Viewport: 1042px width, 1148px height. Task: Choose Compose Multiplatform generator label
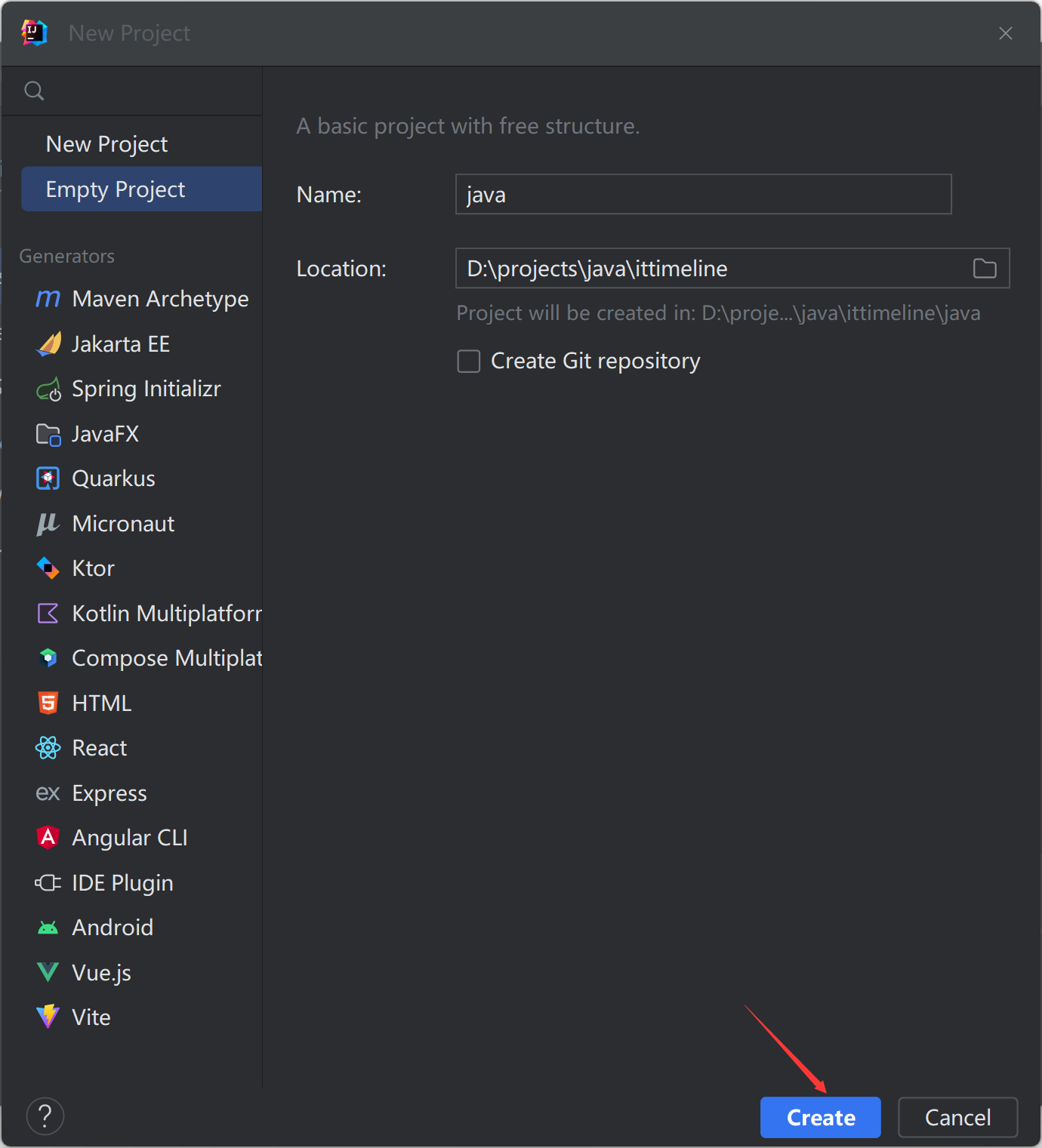[167, 658]
